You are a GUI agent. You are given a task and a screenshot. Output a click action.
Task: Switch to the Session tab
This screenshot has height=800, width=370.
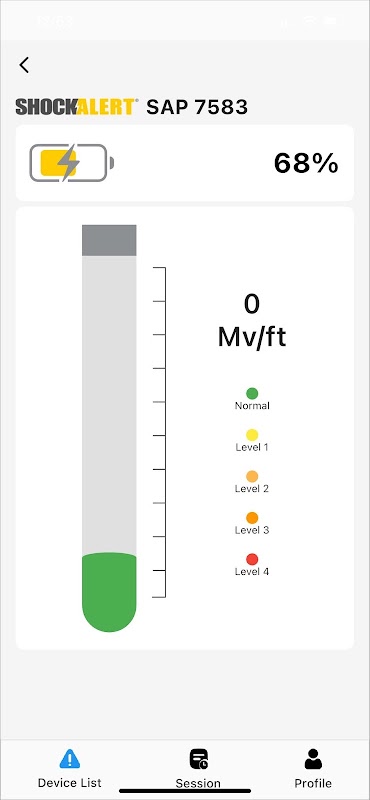click(198, 769)
